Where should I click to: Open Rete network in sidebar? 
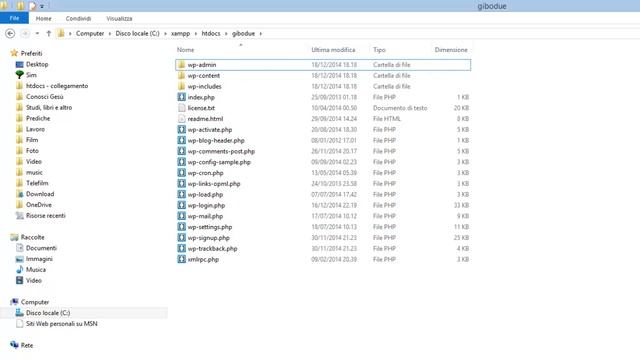27,345
